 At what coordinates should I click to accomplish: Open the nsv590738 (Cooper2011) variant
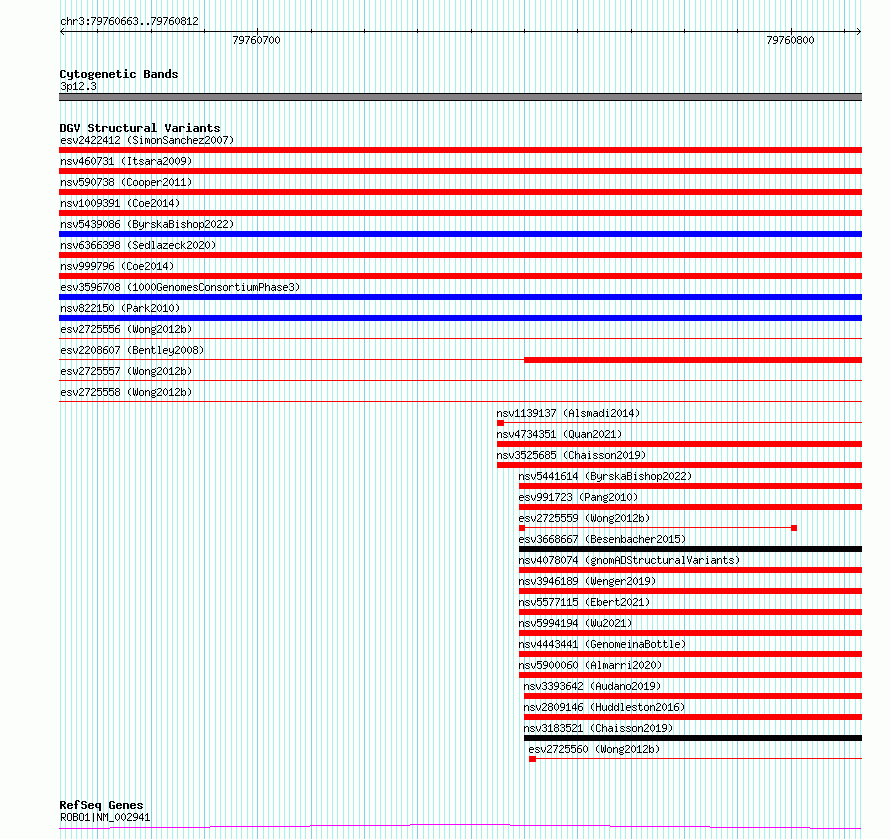[x=126, y=182]
